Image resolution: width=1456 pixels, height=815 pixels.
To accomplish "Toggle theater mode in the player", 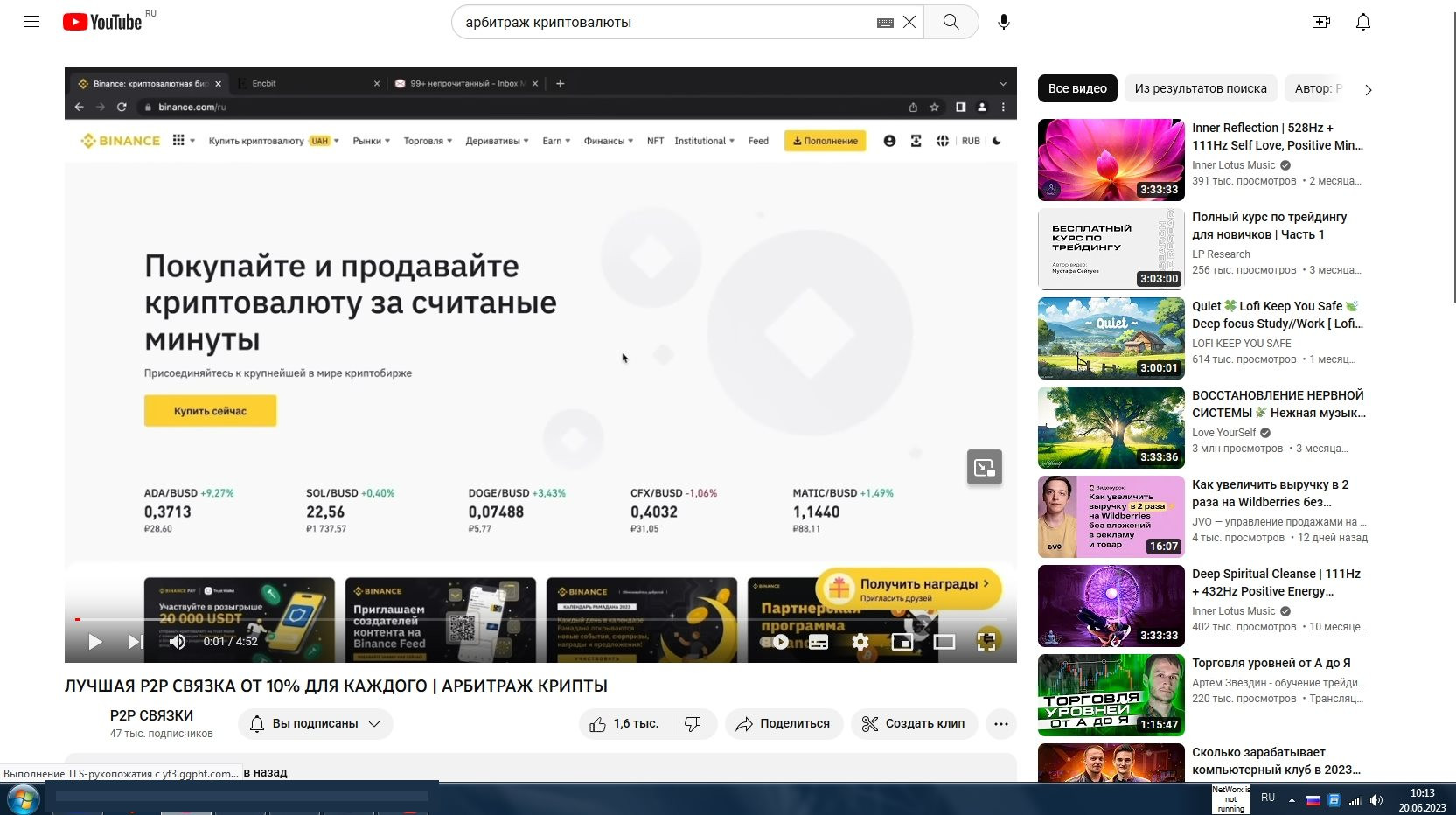I will 944,642.
